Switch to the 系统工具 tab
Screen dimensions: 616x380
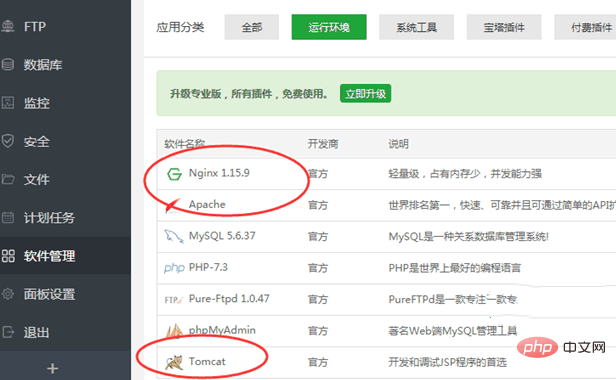[x=416, y=27]
